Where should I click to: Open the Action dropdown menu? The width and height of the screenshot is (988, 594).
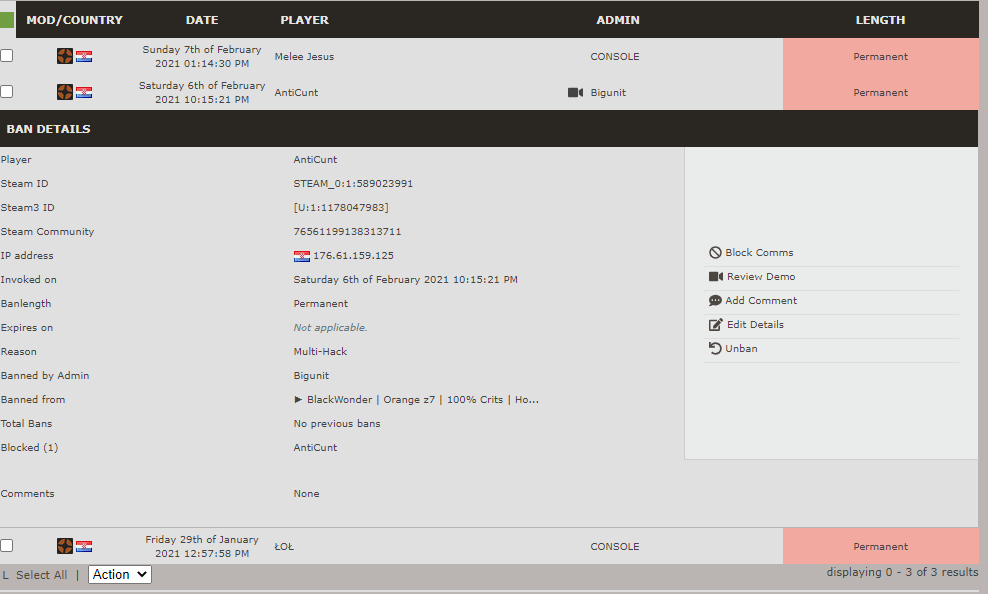click(x=120, y=574)
